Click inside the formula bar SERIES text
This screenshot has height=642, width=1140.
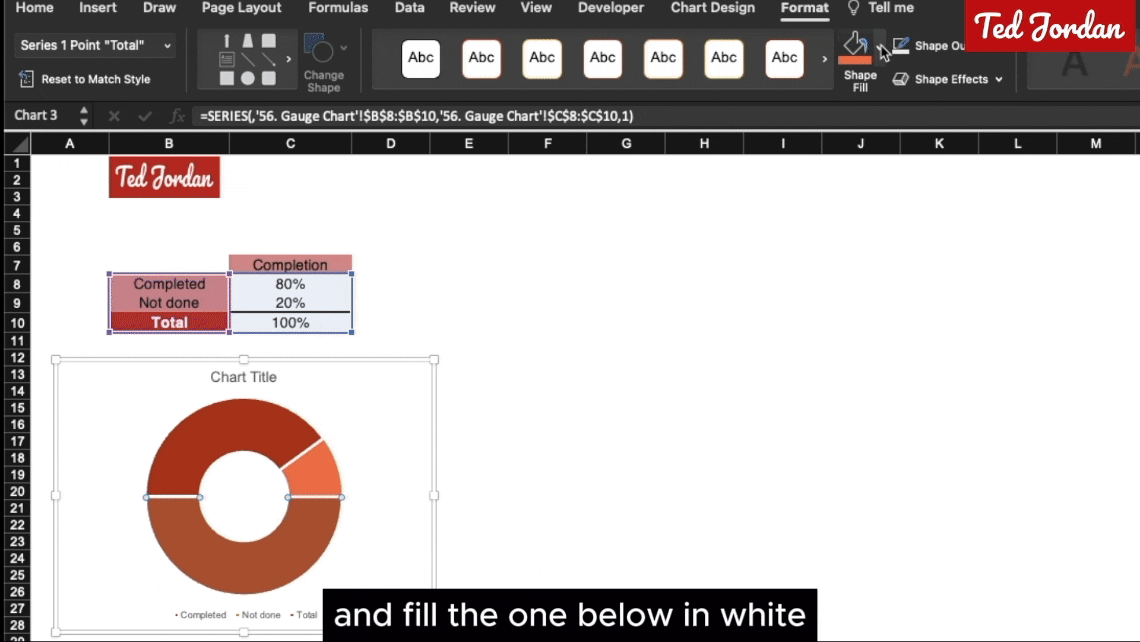tap(416, 116)
